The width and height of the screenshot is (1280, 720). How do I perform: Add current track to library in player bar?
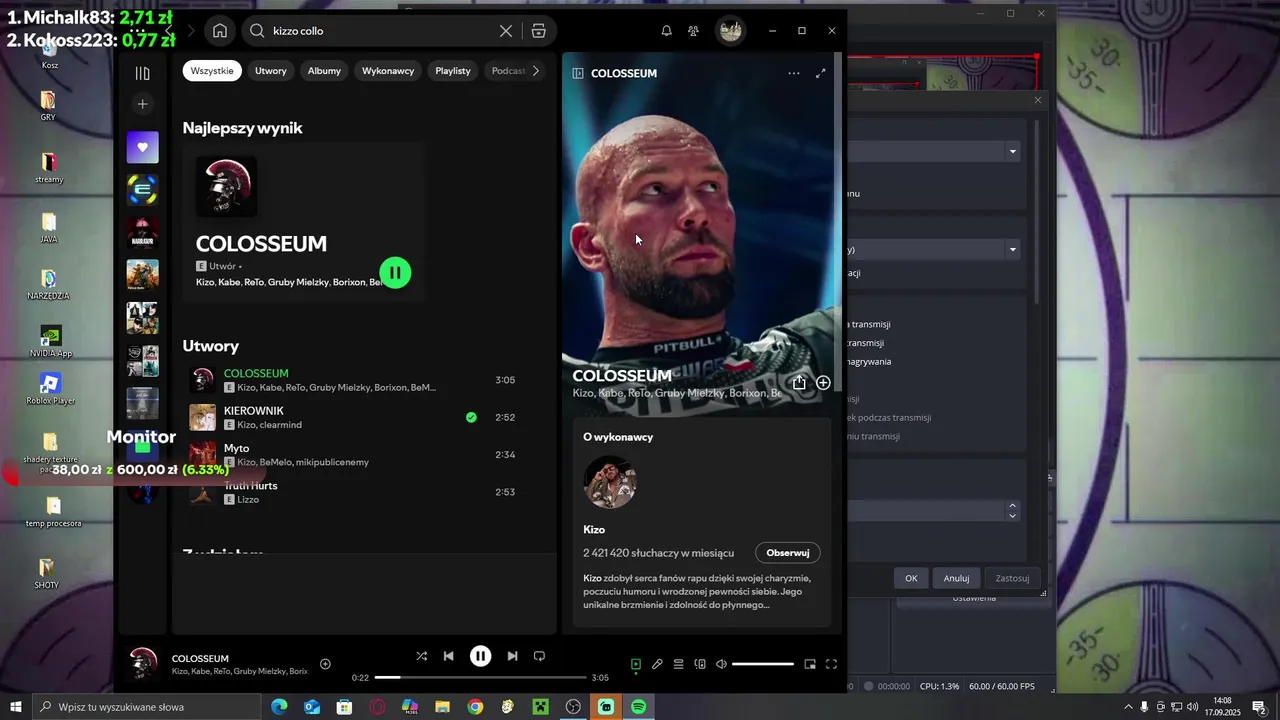(325, 664)
